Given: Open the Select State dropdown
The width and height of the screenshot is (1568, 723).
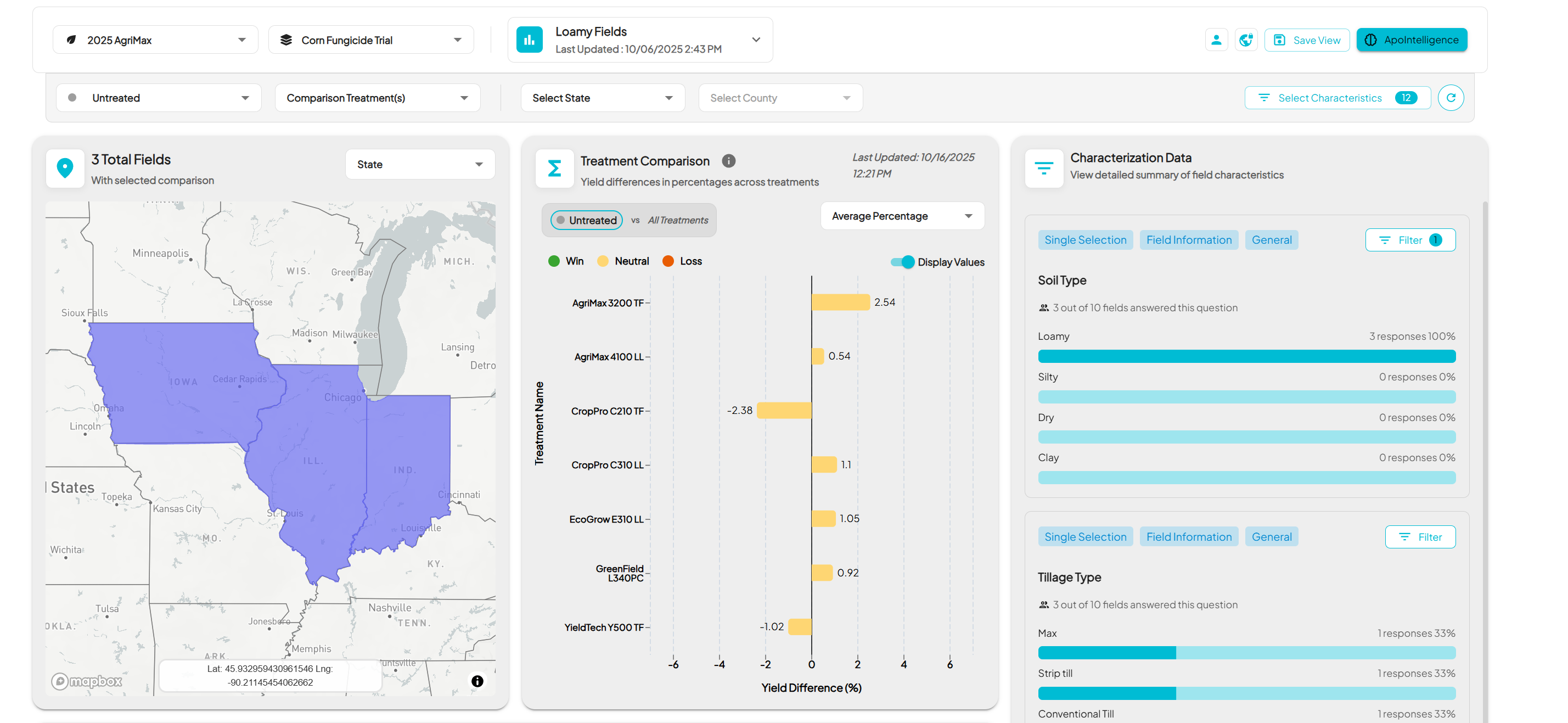Looking at the screenshot, I should [x=602, y=98].
